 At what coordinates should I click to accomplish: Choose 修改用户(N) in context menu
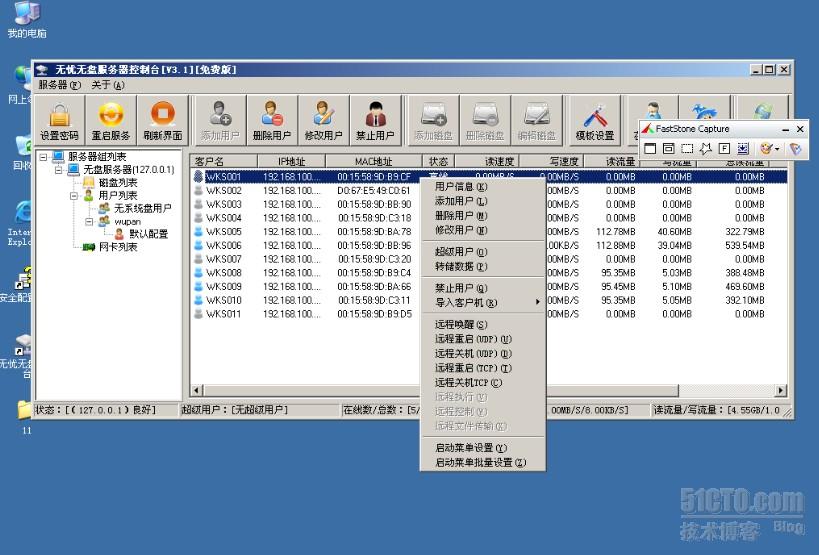[x=483, y=230]
